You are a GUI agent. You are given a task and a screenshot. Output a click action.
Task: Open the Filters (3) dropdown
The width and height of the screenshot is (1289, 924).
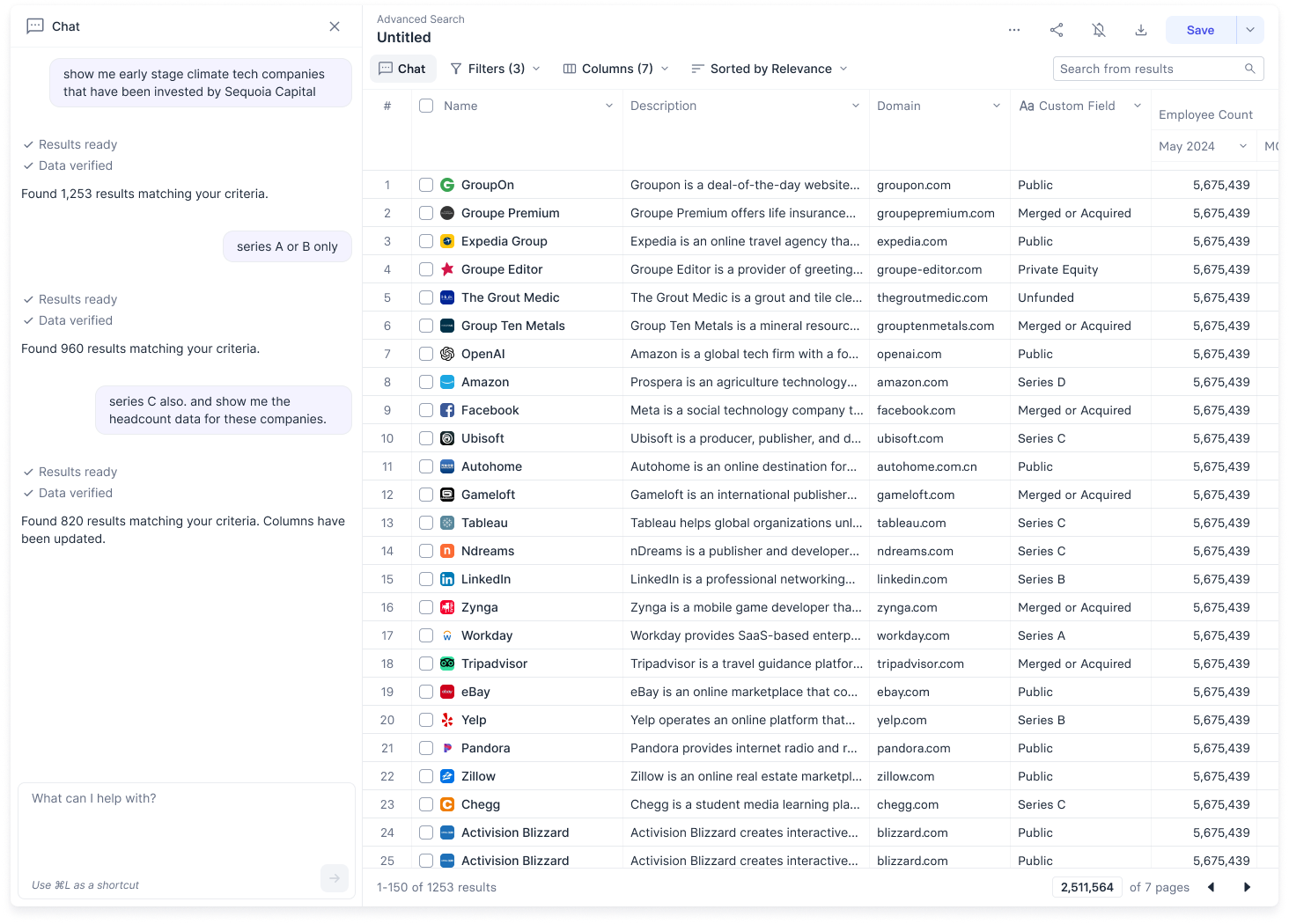(x=496, y=69)
